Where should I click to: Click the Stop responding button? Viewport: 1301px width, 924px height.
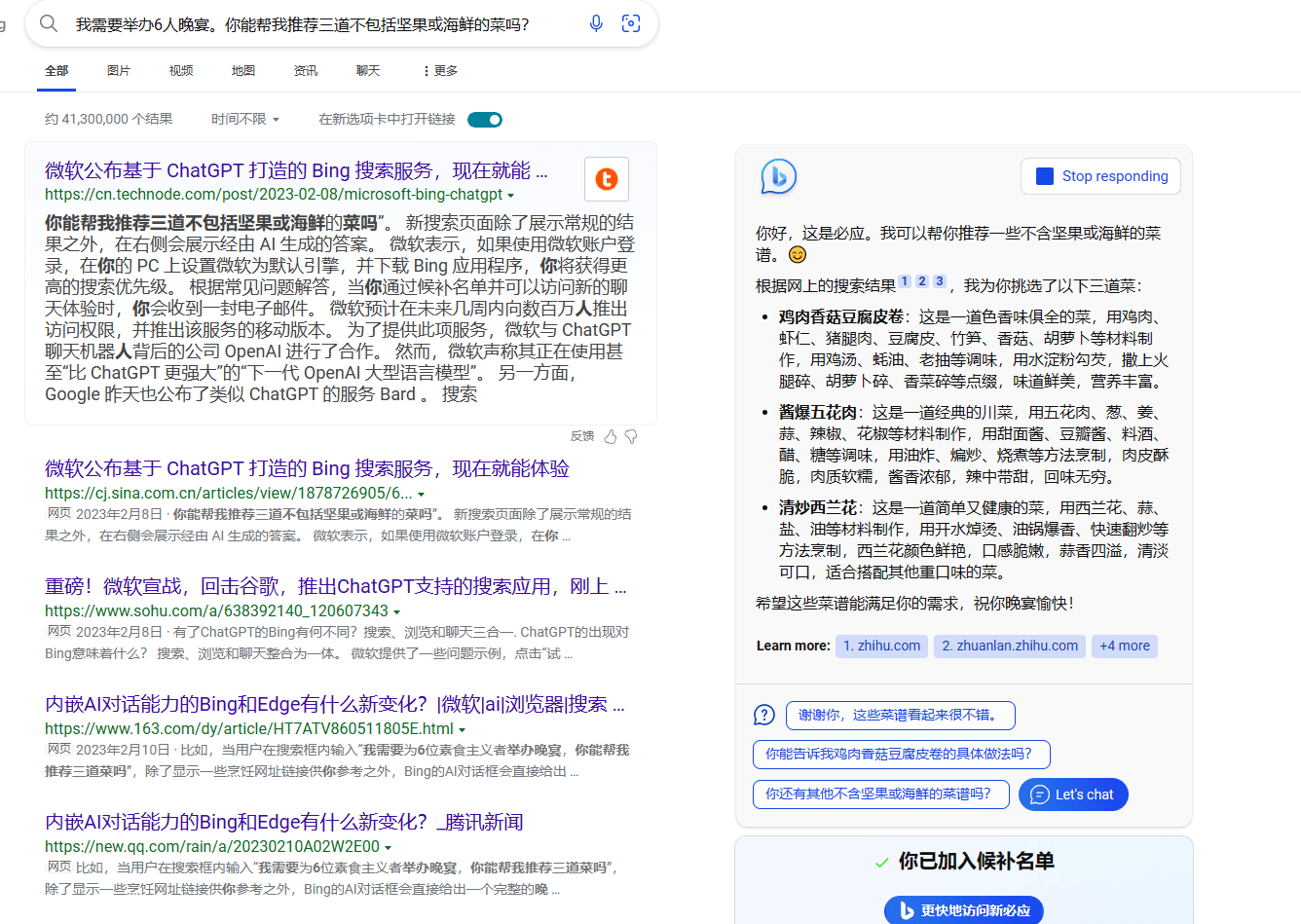pyautogui.click(x=1100, y=176)
